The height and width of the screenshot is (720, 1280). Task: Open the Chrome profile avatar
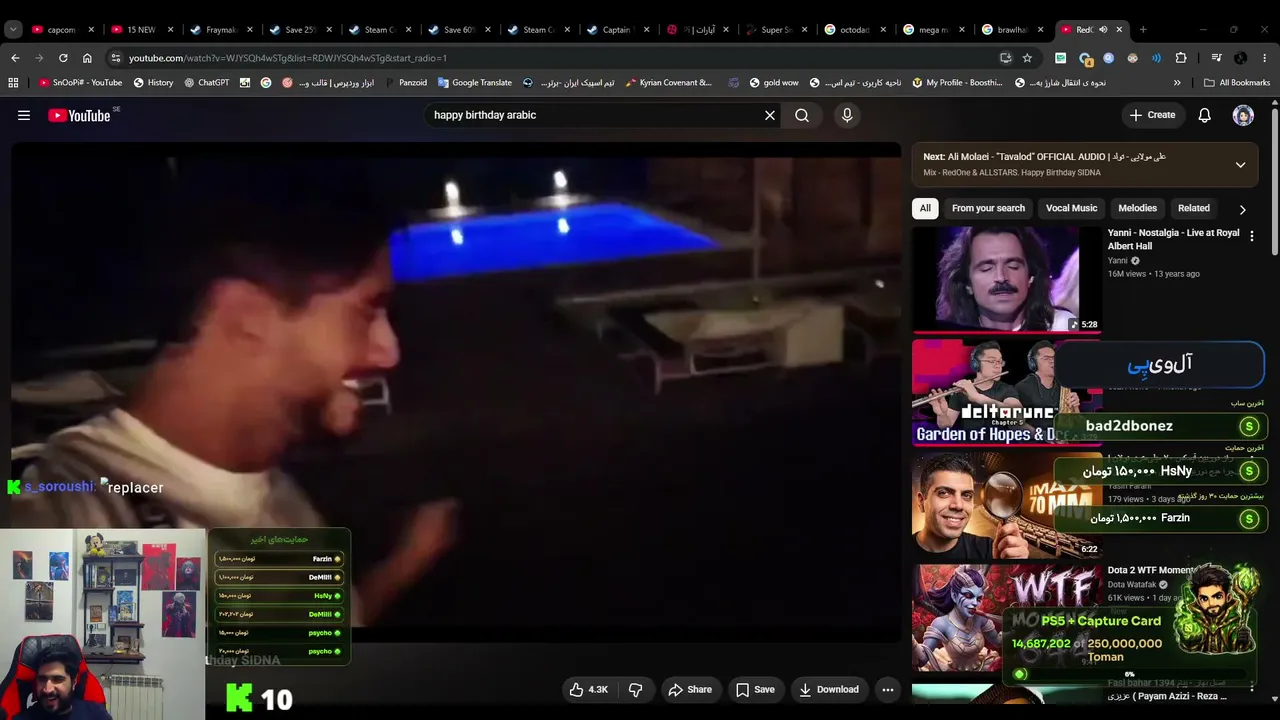pyautogui.click(x=1241, y=58)
